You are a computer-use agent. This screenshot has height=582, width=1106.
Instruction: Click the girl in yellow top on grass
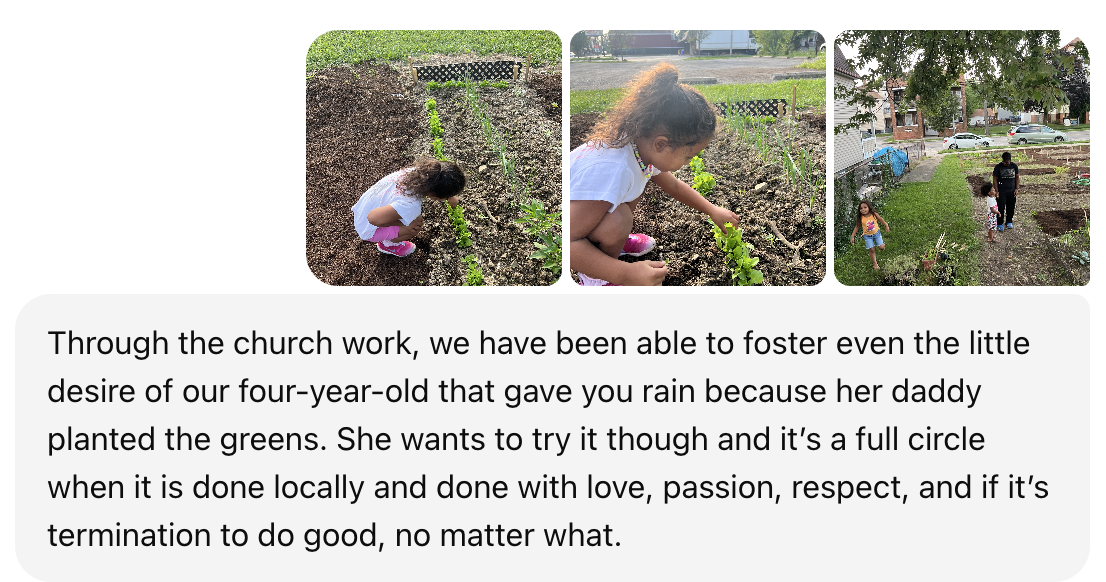coord(871,229)
